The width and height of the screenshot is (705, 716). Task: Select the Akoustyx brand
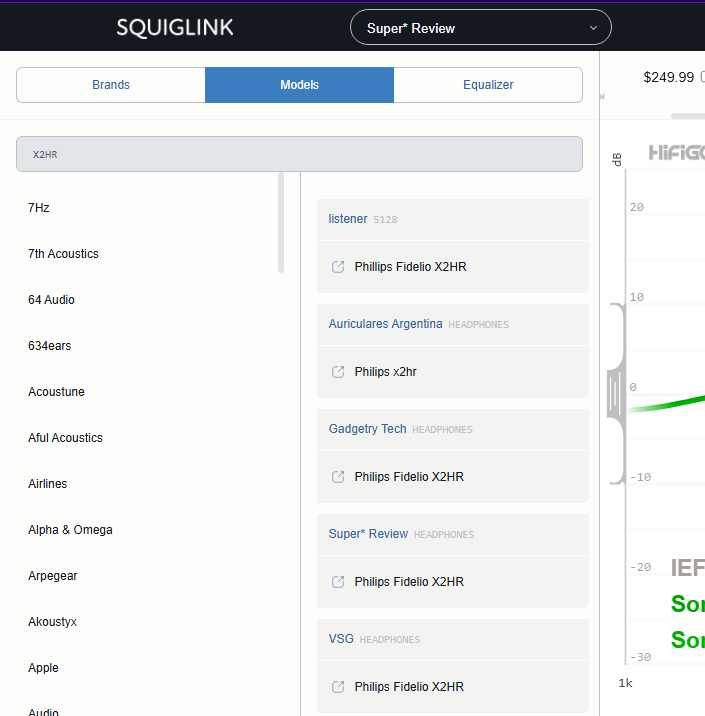pyautogui.click(x=53, y=622)
